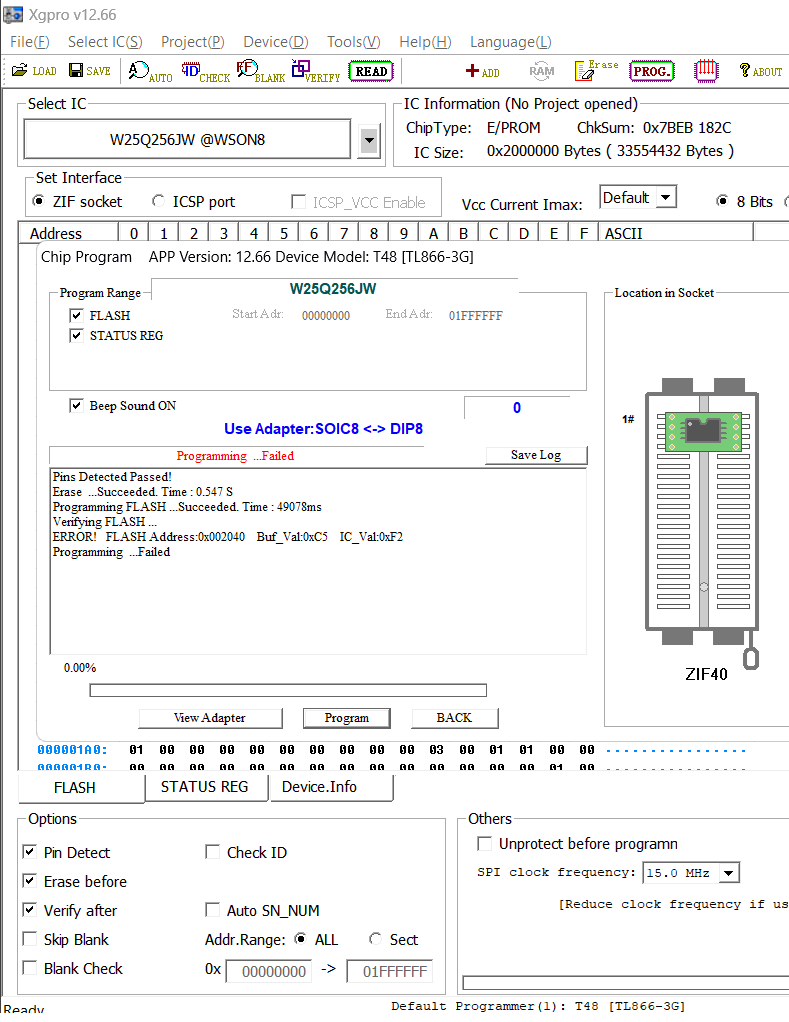Switch to the FLASH tab
789x1022 pixels.
81,787
